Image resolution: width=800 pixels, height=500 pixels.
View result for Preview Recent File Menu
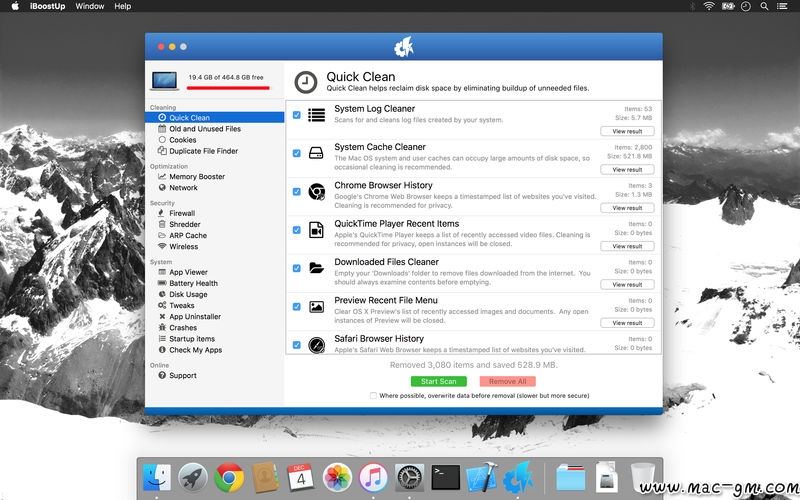pyautogui.click(x=627, y=322)
